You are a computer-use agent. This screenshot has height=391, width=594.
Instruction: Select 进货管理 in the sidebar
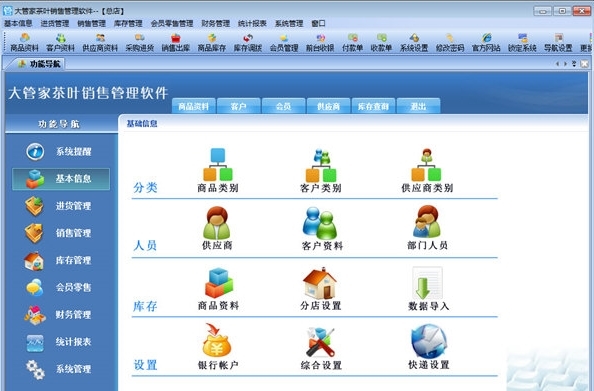[x=61, y=206]
